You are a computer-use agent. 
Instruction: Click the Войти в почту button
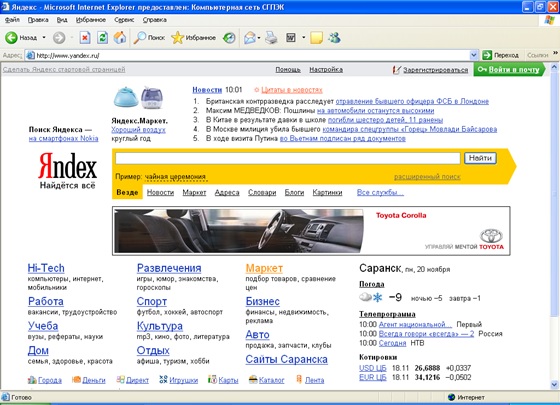[509, 69]
